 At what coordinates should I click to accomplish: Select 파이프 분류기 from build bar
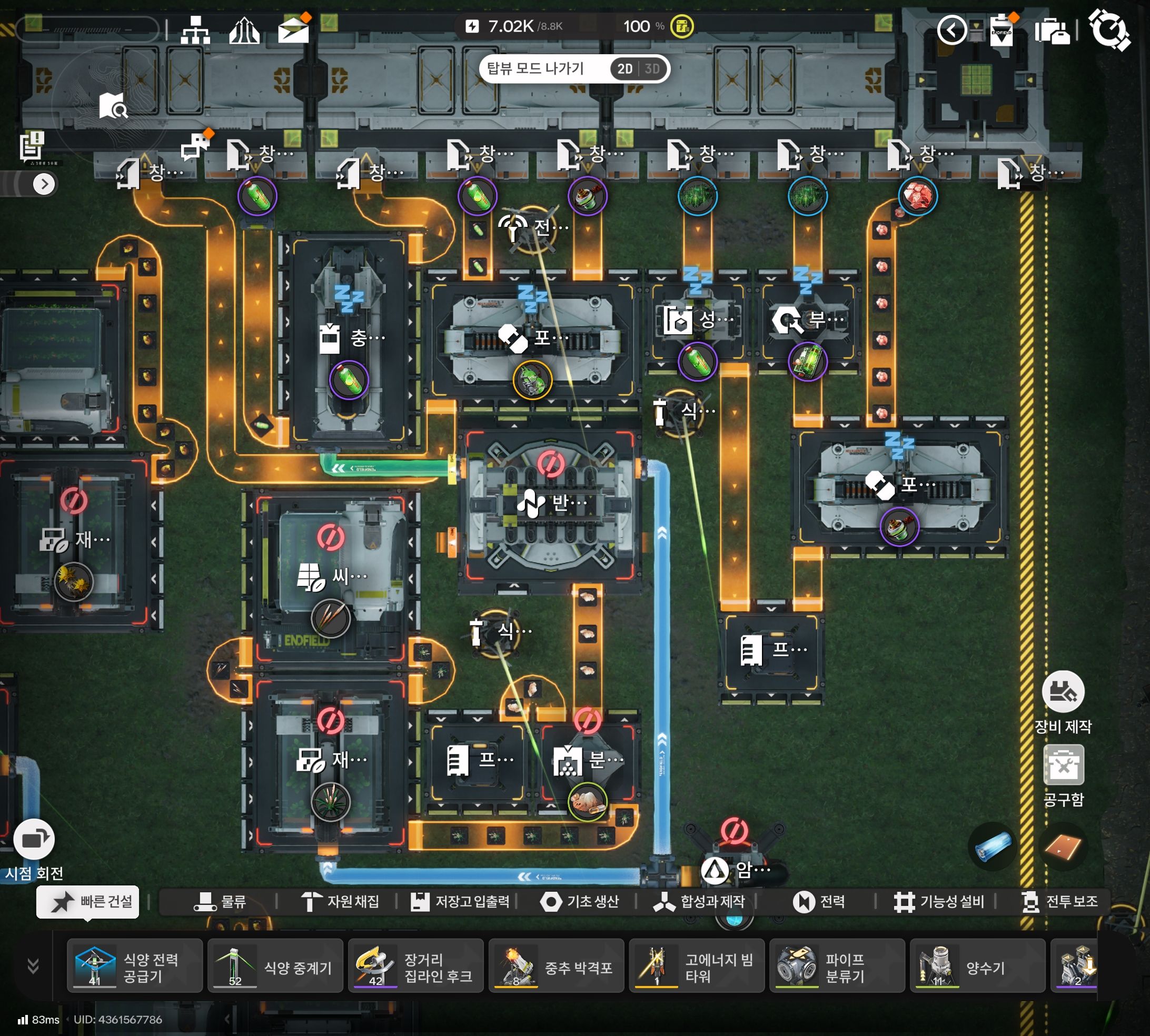837,966
